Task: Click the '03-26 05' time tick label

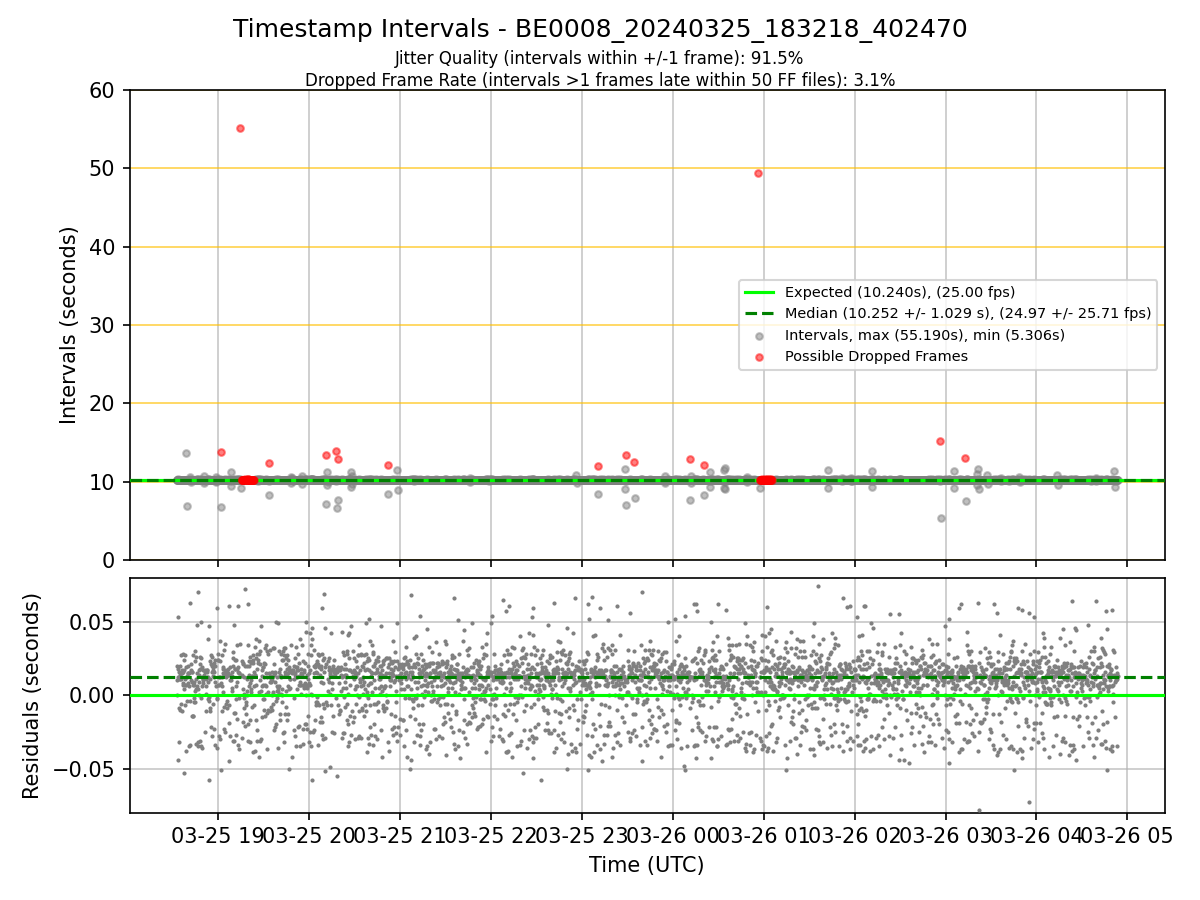Action: coord(1127,835)
